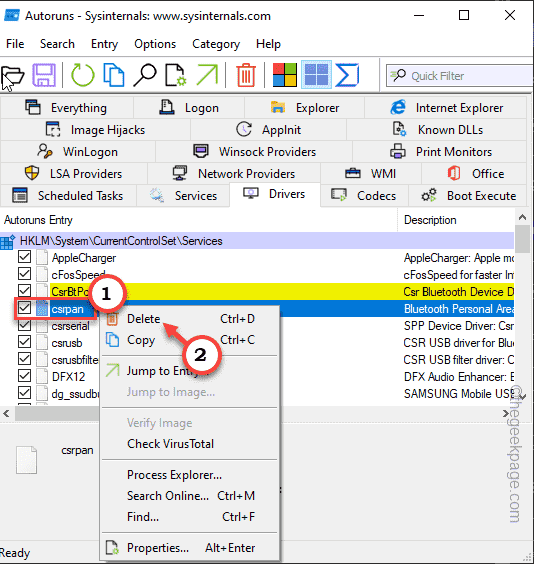Open the Entry menu
534x564 pixels.
(x=104, y=44)
